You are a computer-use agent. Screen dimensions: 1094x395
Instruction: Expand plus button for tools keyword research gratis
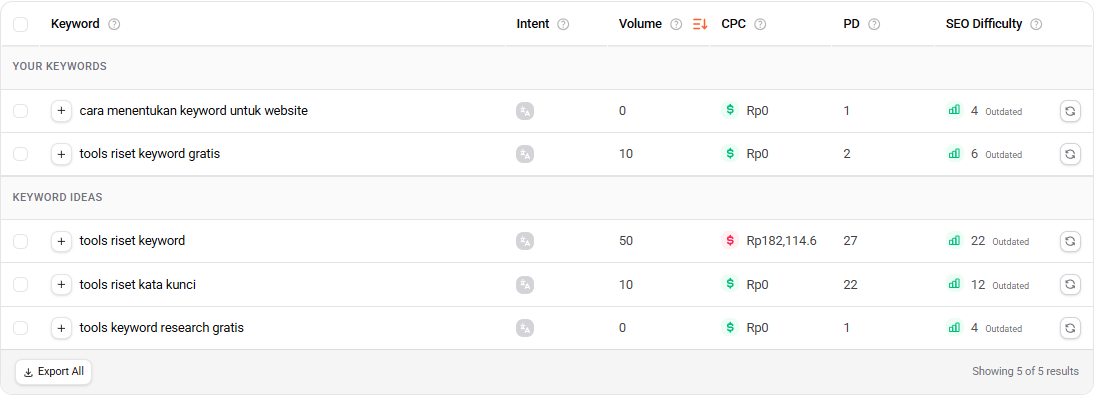61,328
